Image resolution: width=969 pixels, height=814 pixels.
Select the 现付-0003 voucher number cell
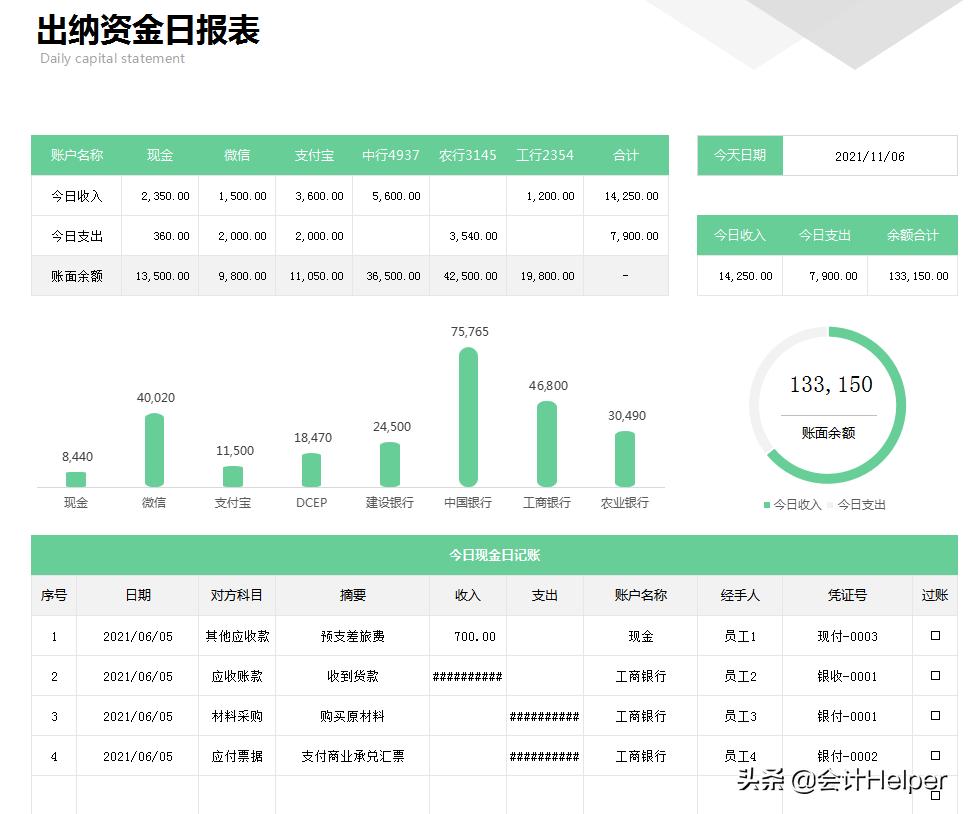coord(847,636)
